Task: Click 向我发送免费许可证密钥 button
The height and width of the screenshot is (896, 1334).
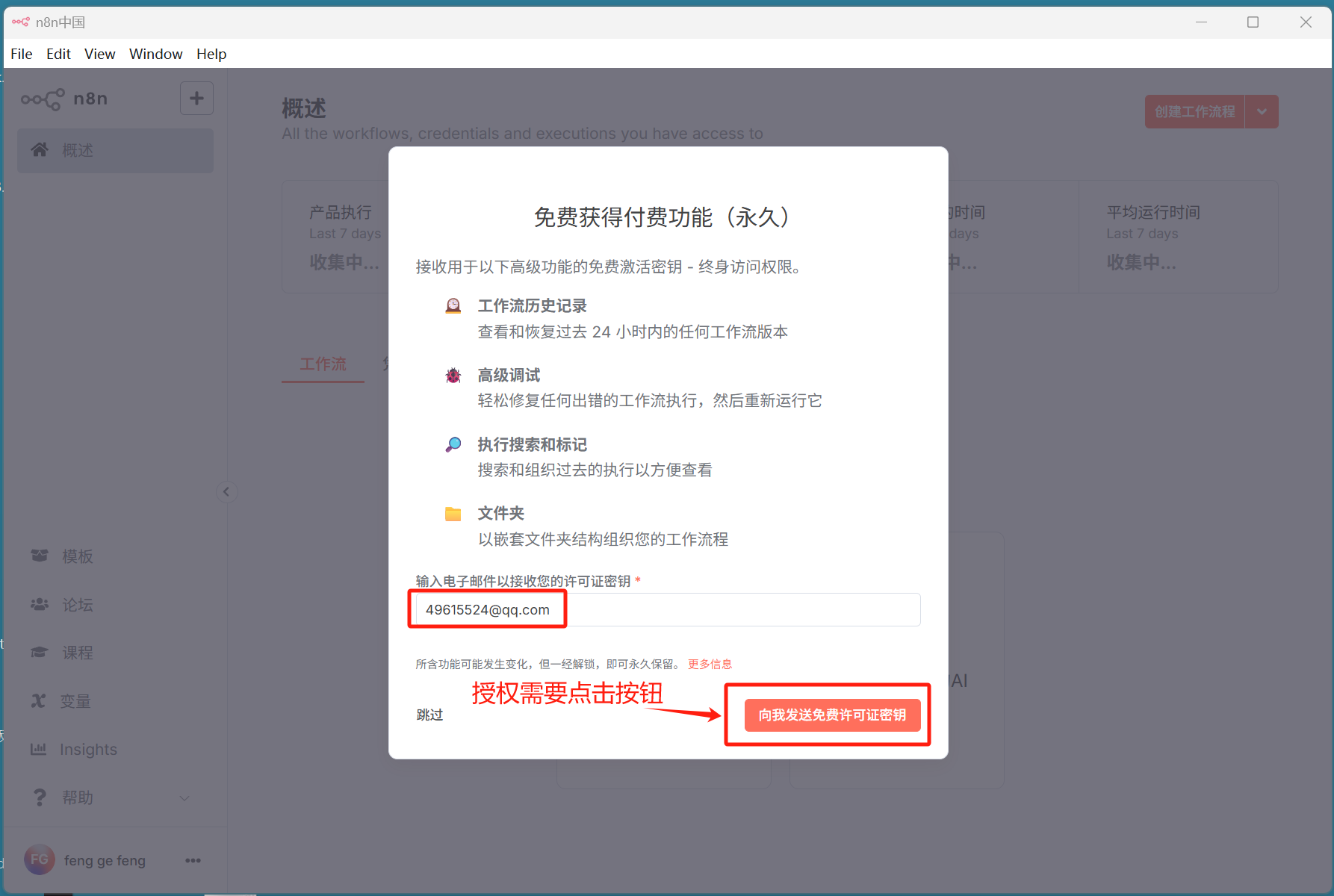Action: (x=832, y=715)
